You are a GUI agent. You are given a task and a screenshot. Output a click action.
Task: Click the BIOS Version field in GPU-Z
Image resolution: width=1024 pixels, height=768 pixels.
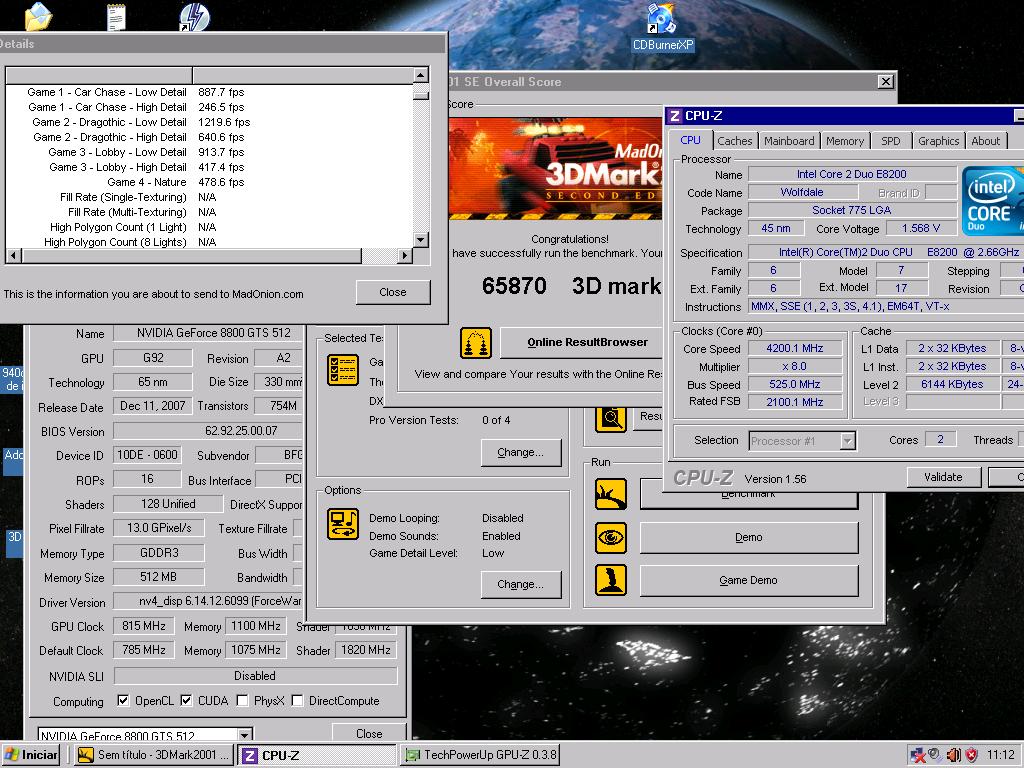[208, 431]
